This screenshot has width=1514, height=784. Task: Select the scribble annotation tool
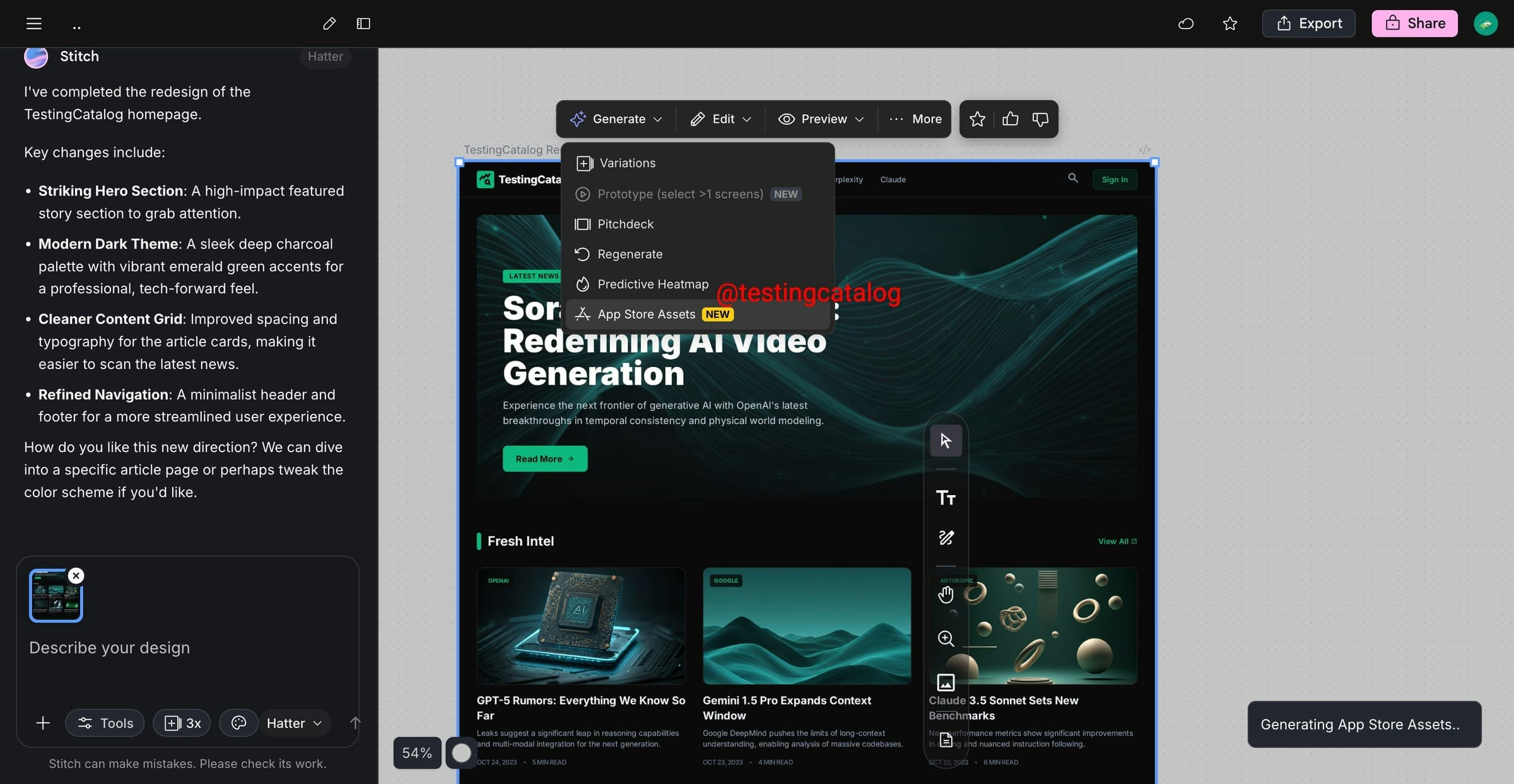(x=946, y=537)
